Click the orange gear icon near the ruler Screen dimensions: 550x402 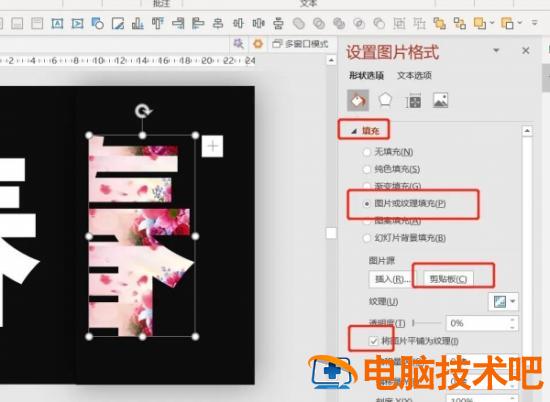[x=258, y=44]
